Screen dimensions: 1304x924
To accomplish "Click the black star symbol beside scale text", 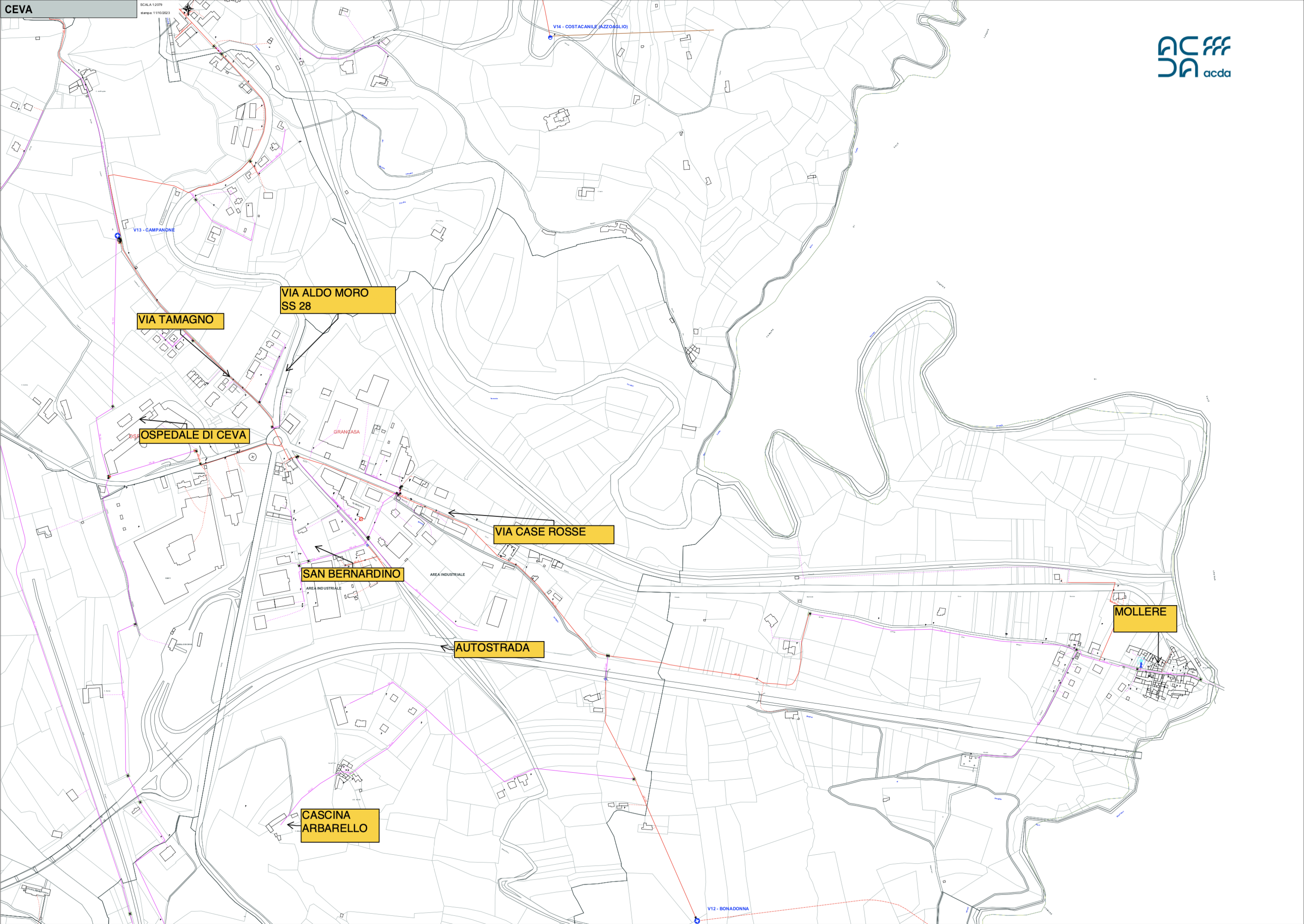I will pyautogui.click(x=189, y=9).
